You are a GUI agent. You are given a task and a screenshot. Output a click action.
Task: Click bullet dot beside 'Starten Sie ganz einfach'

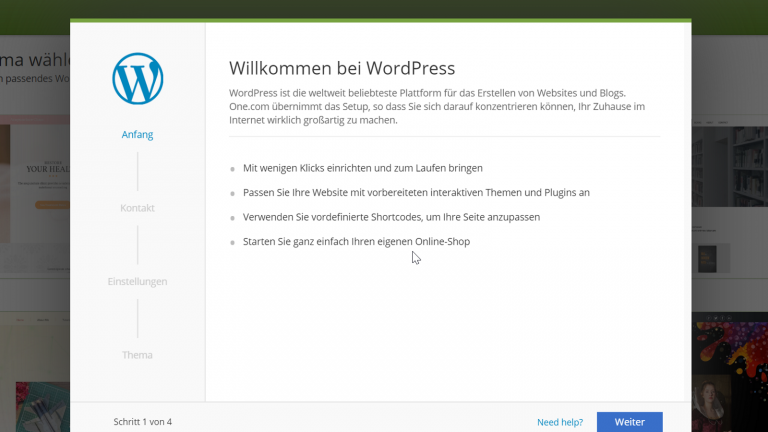point(233,242)
